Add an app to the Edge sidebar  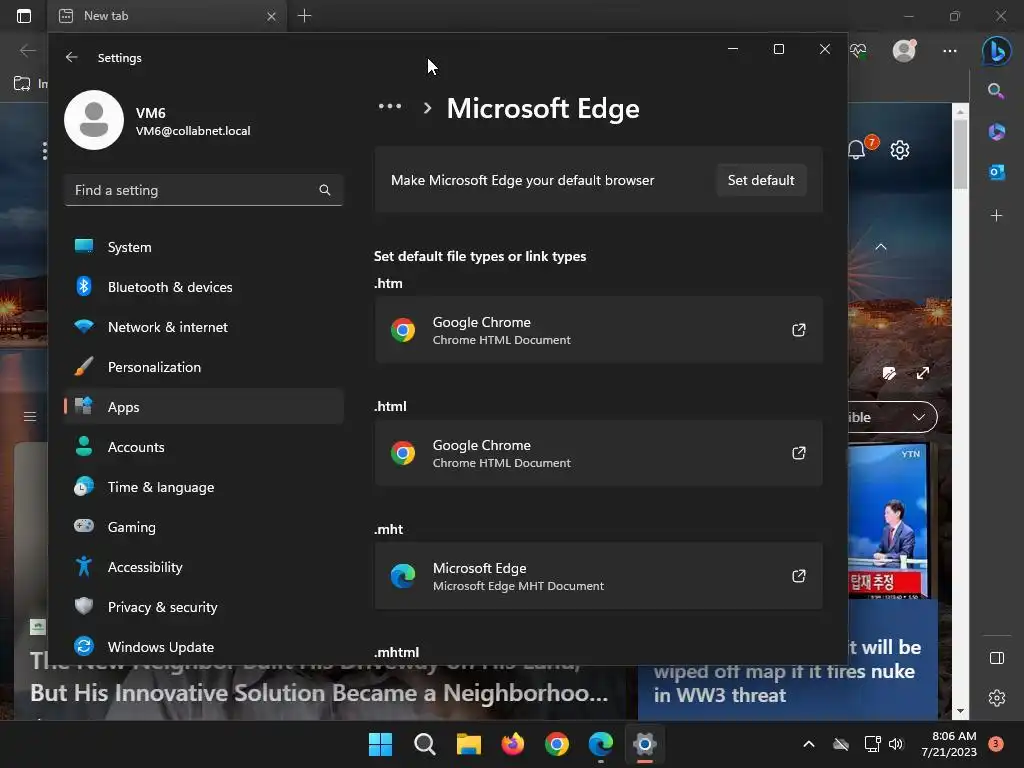[x=997, y=216]
